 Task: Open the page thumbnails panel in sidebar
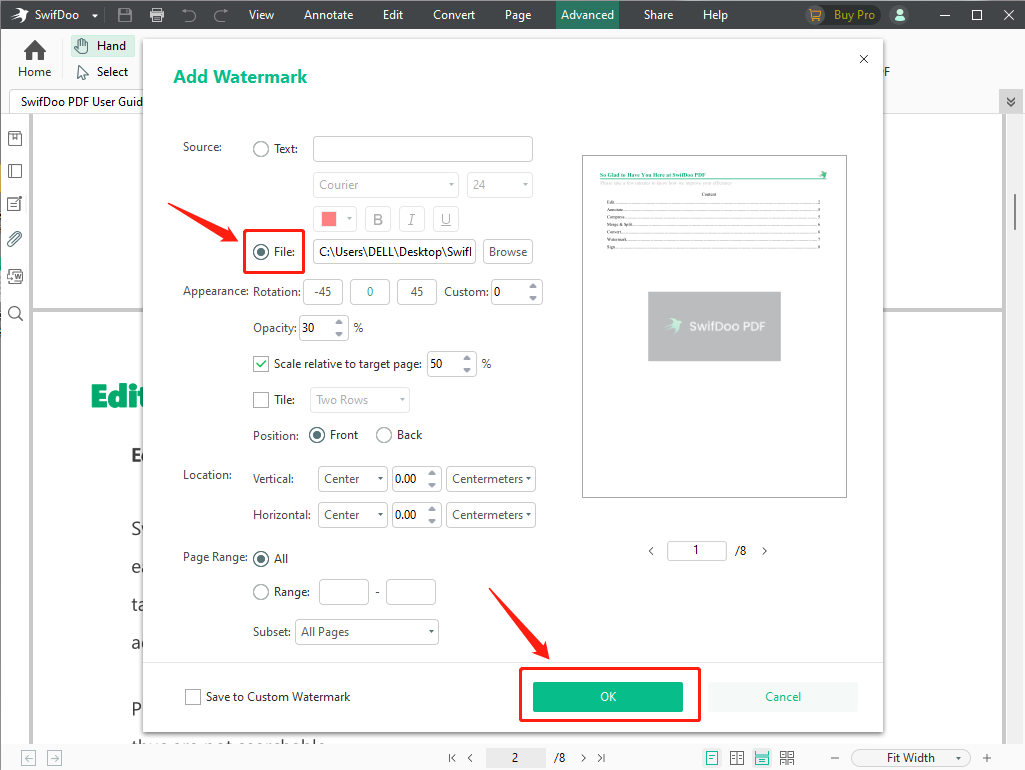[x=15, y=171]
